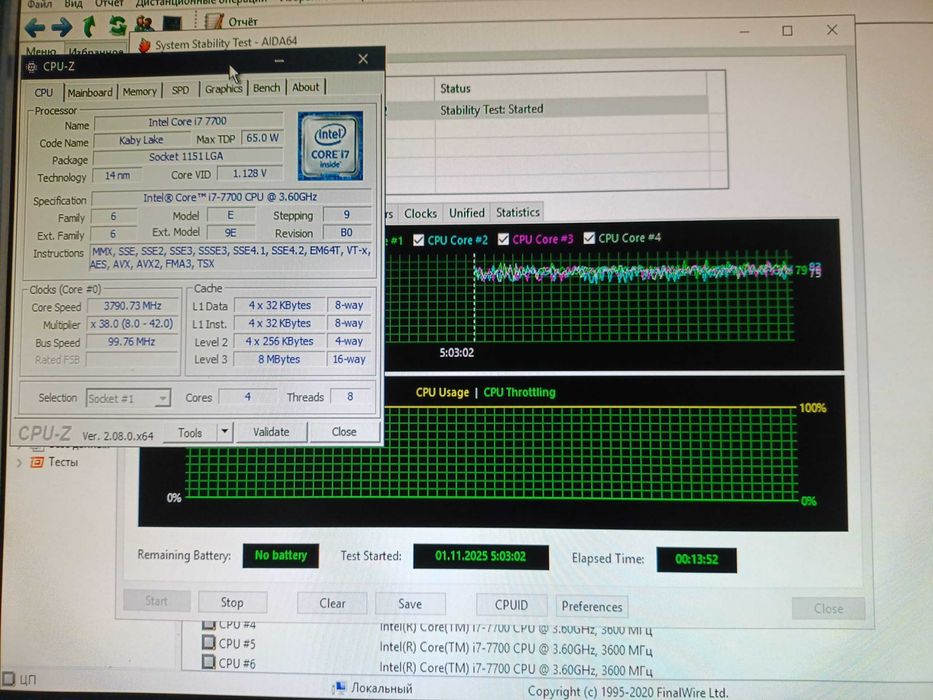Click the Локальный status bar entry
933x700 pixels.
(372, 688)
